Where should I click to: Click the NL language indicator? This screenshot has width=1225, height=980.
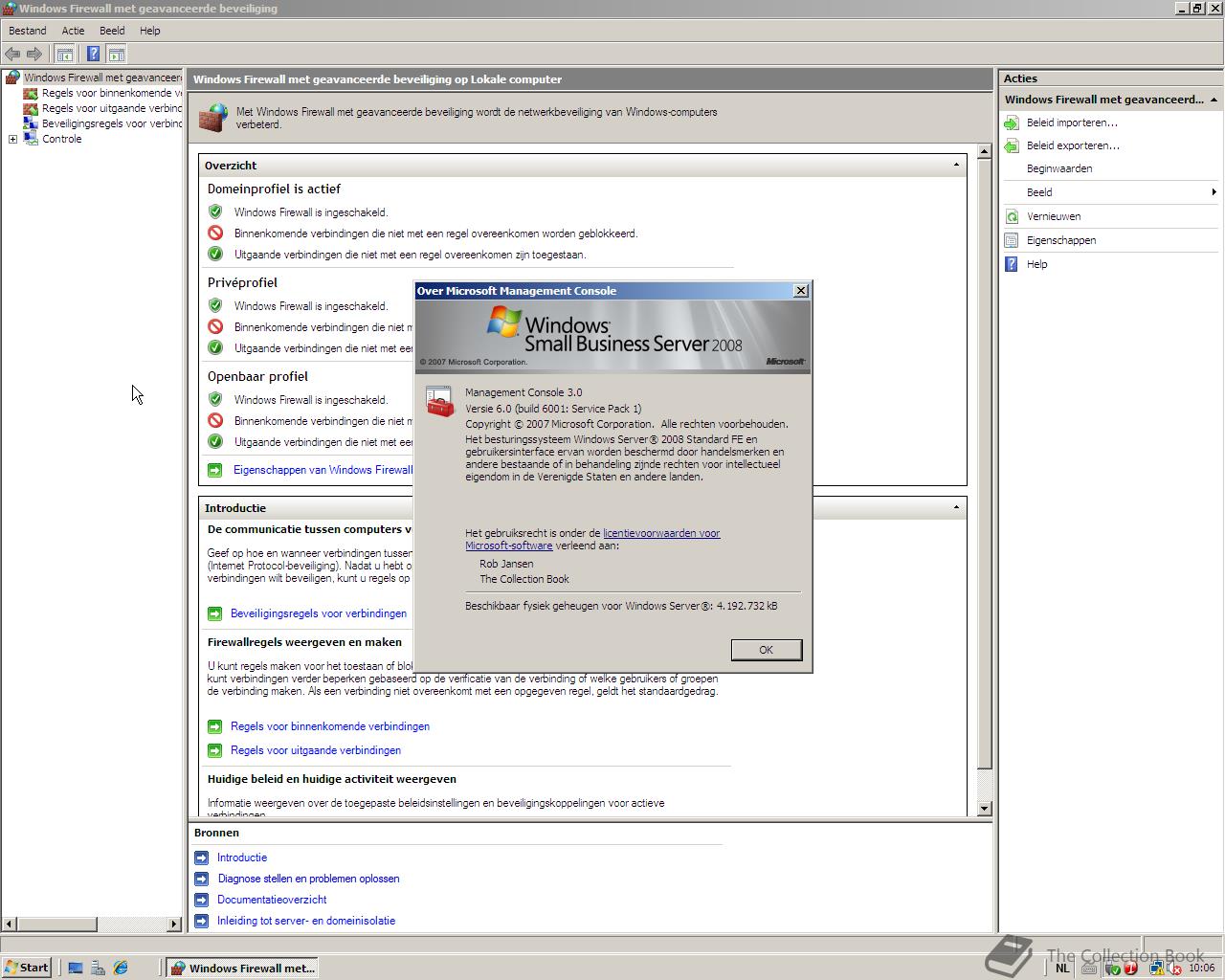pyautogui.click(x=1062, y=968)
